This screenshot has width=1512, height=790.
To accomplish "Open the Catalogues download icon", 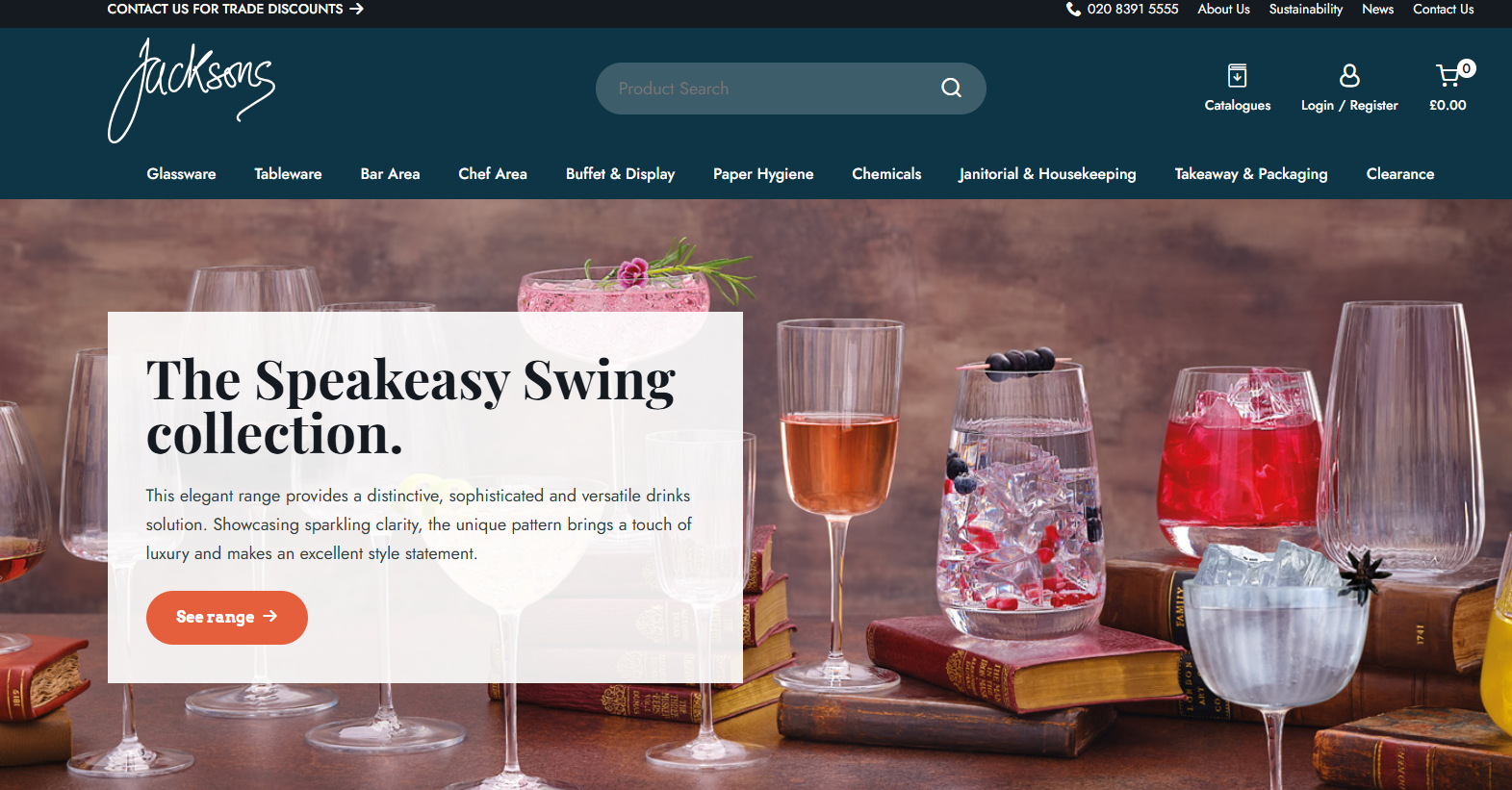I will click(1237, 75).
